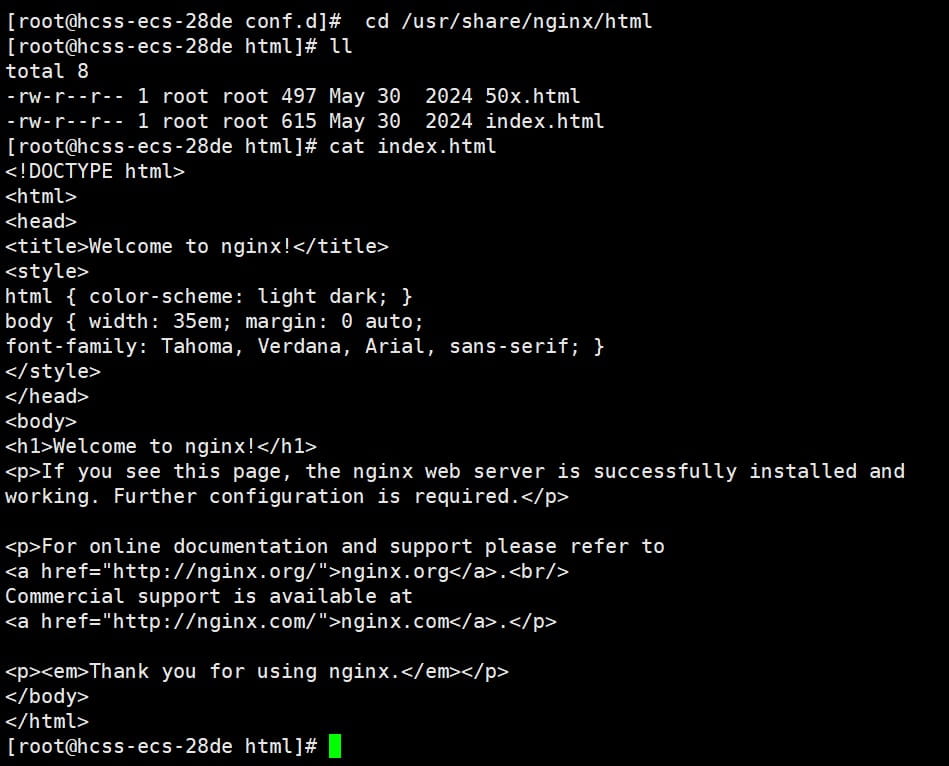This screenshot has width=949, height=766.
Task: Click the last shell prompt "[root@hcss-ecs-28de html]#"
Action: (x=161, y=746)
